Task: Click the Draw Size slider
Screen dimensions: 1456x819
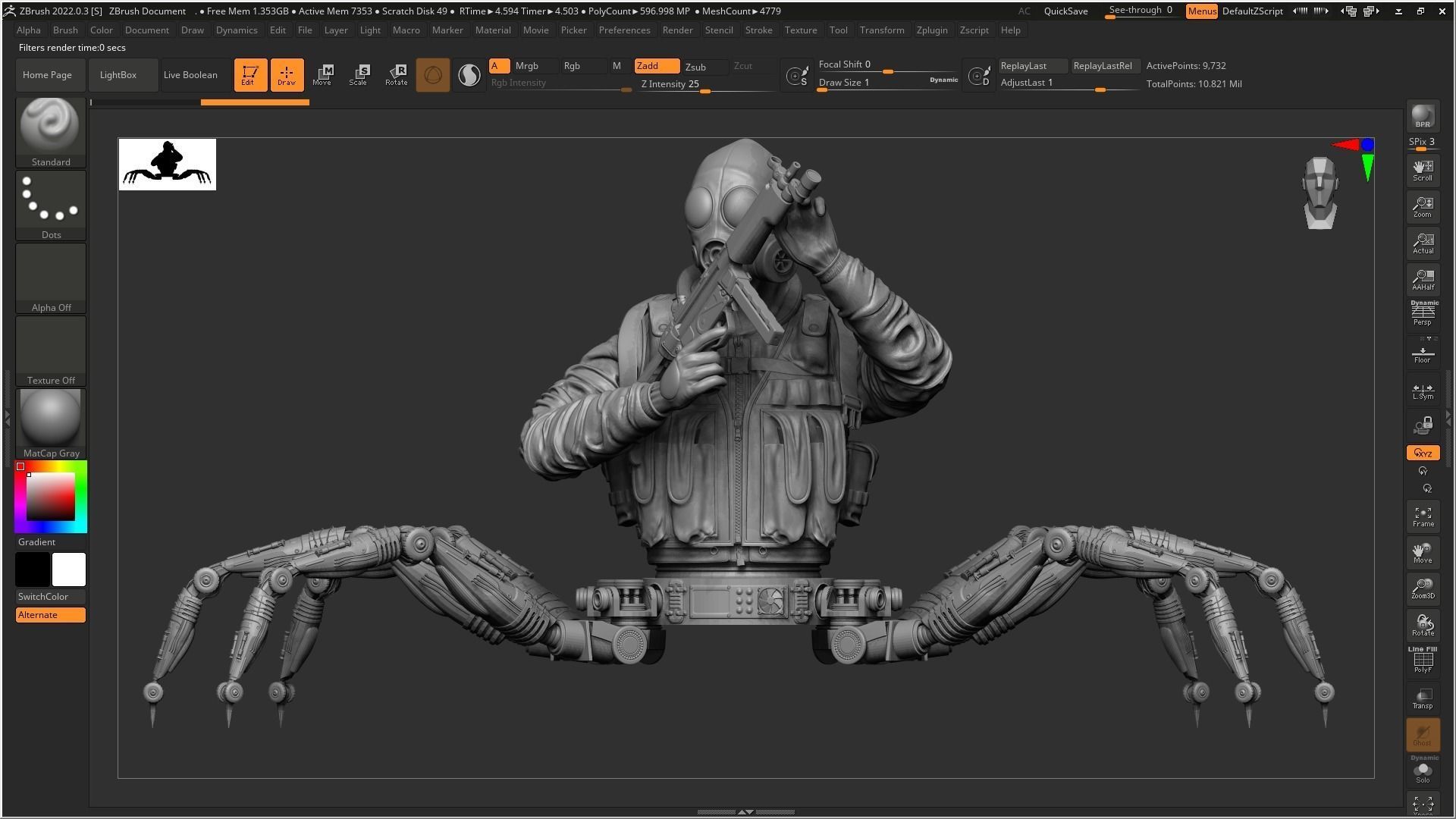Action: pyautogui.click(x=888, y=83)
